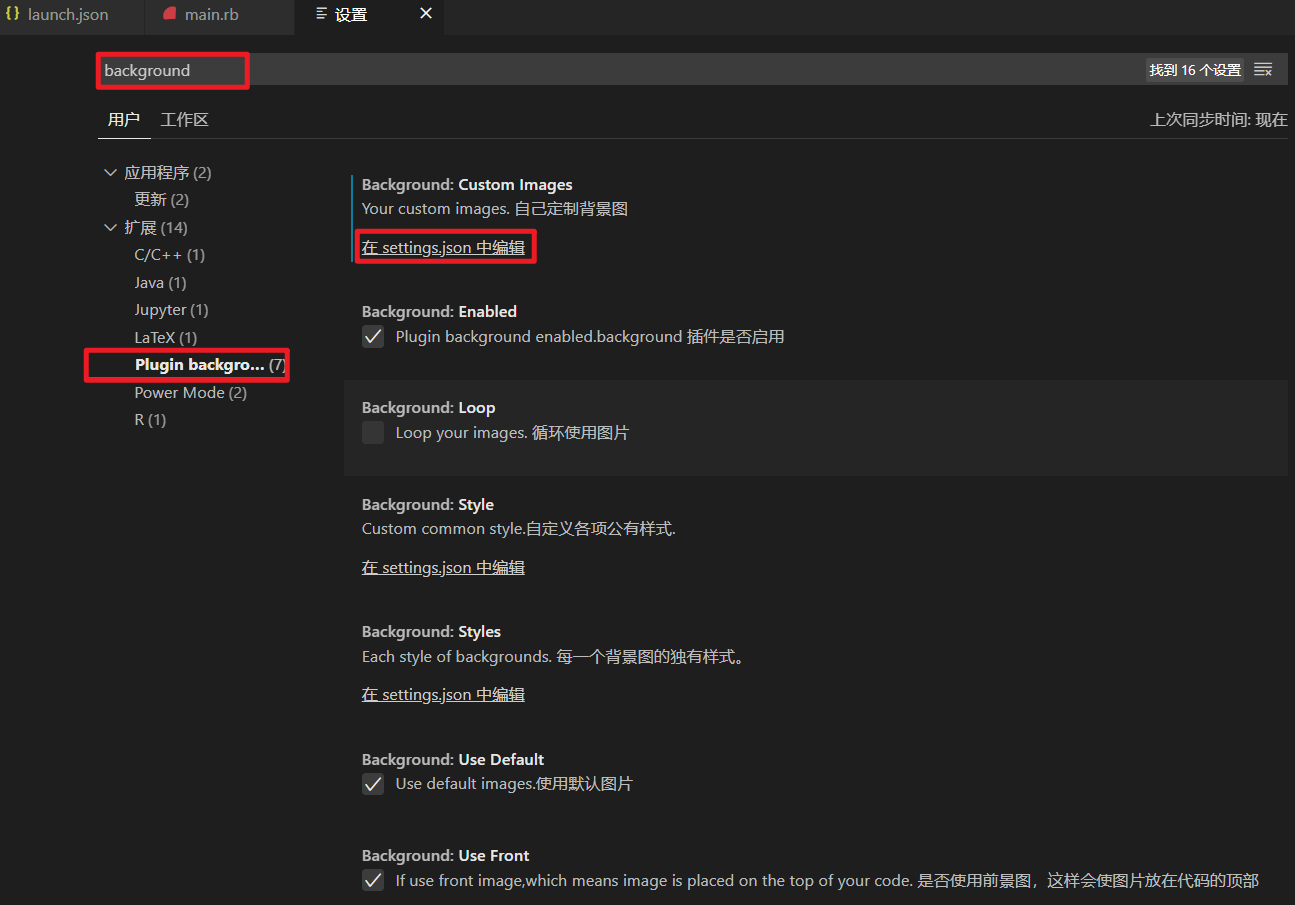The width and height of the screenshot is (1295, 905).
Task: Collapse the 扩展 tree group
Action: (111, 227)
